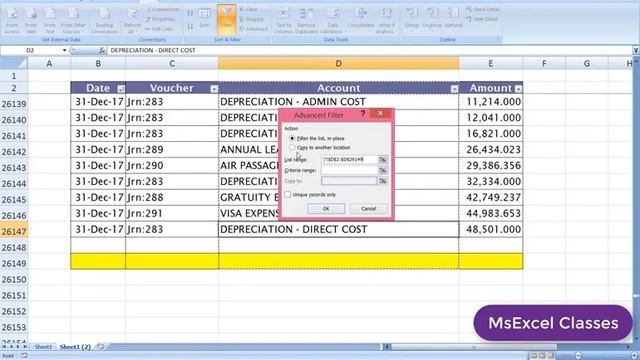The image size is (640, 360).
Task: Clear the current filter
Action: (249, 9)
